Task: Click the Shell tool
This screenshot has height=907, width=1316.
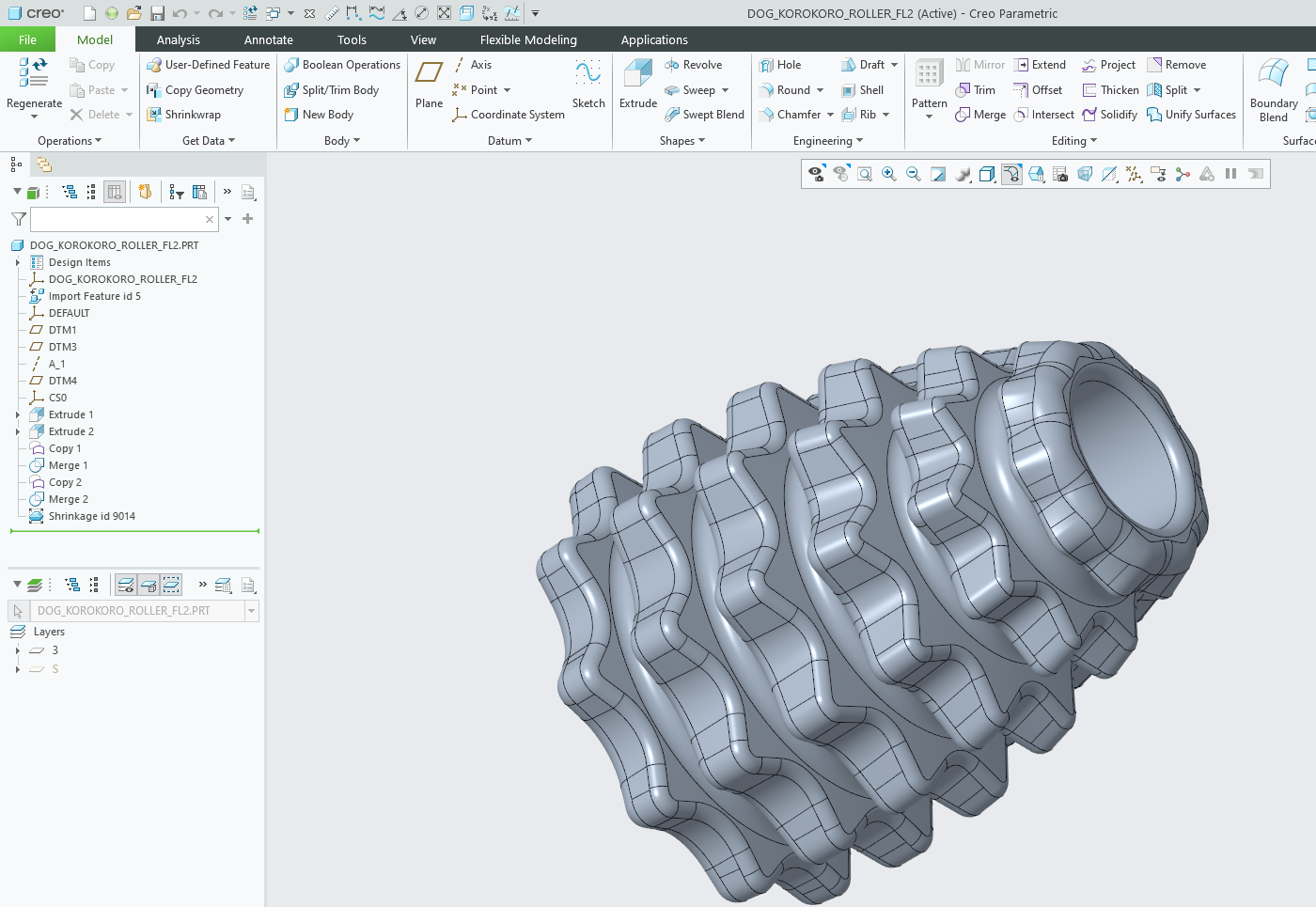Action: pos(862,90)
